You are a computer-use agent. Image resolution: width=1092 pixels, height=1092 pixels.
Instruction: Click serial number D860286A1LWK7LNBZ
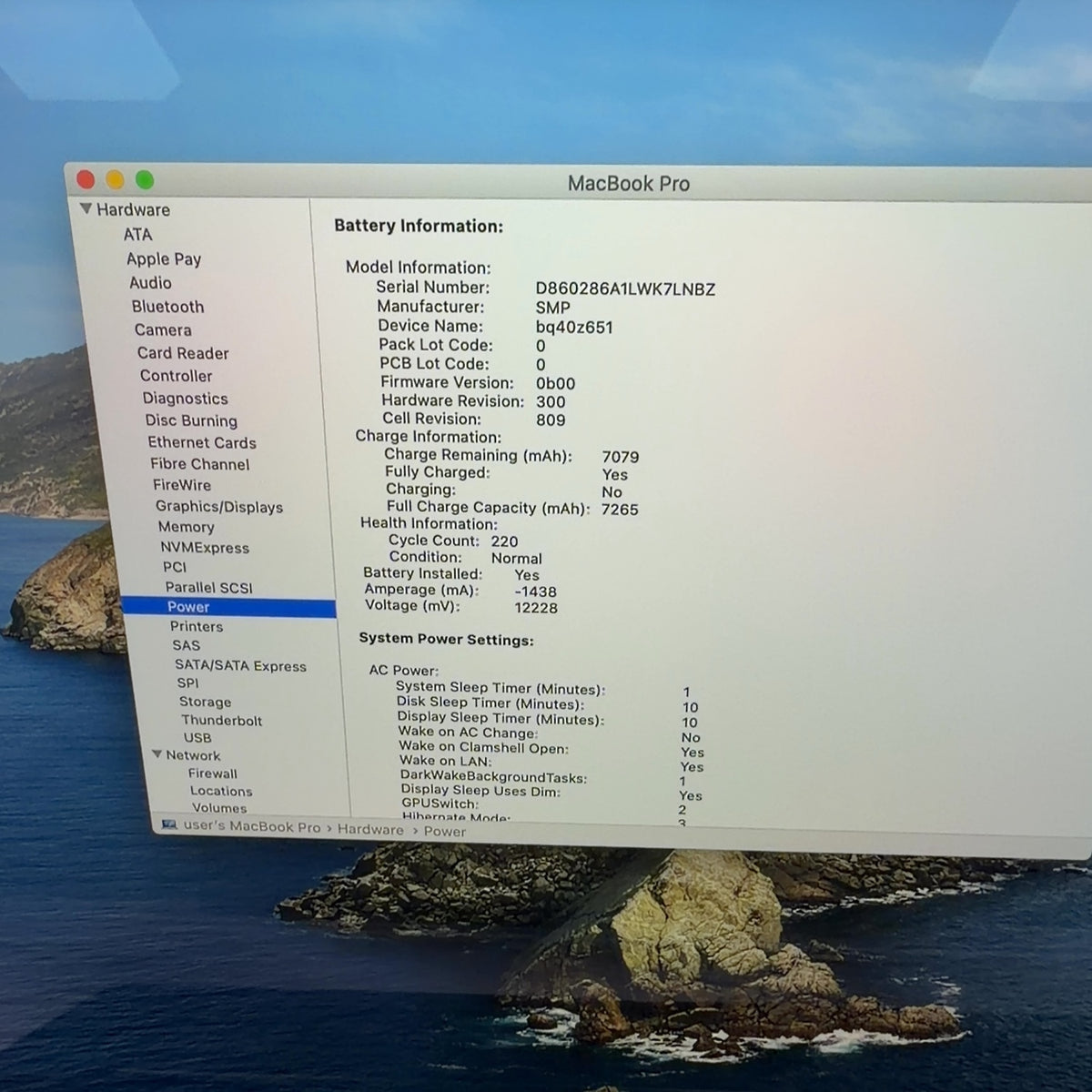[625, 289]
